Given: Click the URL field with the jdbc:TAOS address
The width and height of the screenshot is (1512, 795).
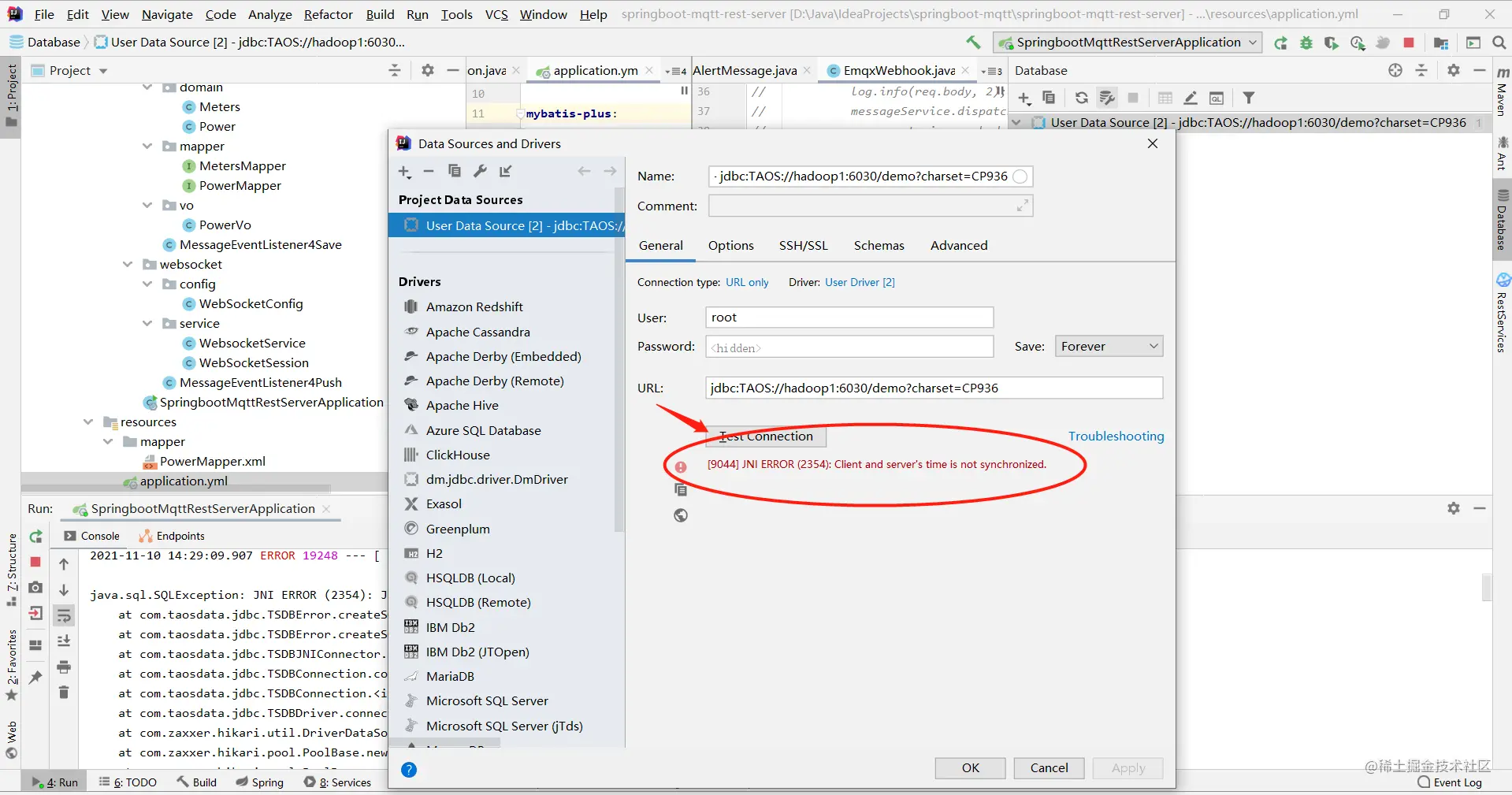Looking at the screenshot, I should [934, 388].
